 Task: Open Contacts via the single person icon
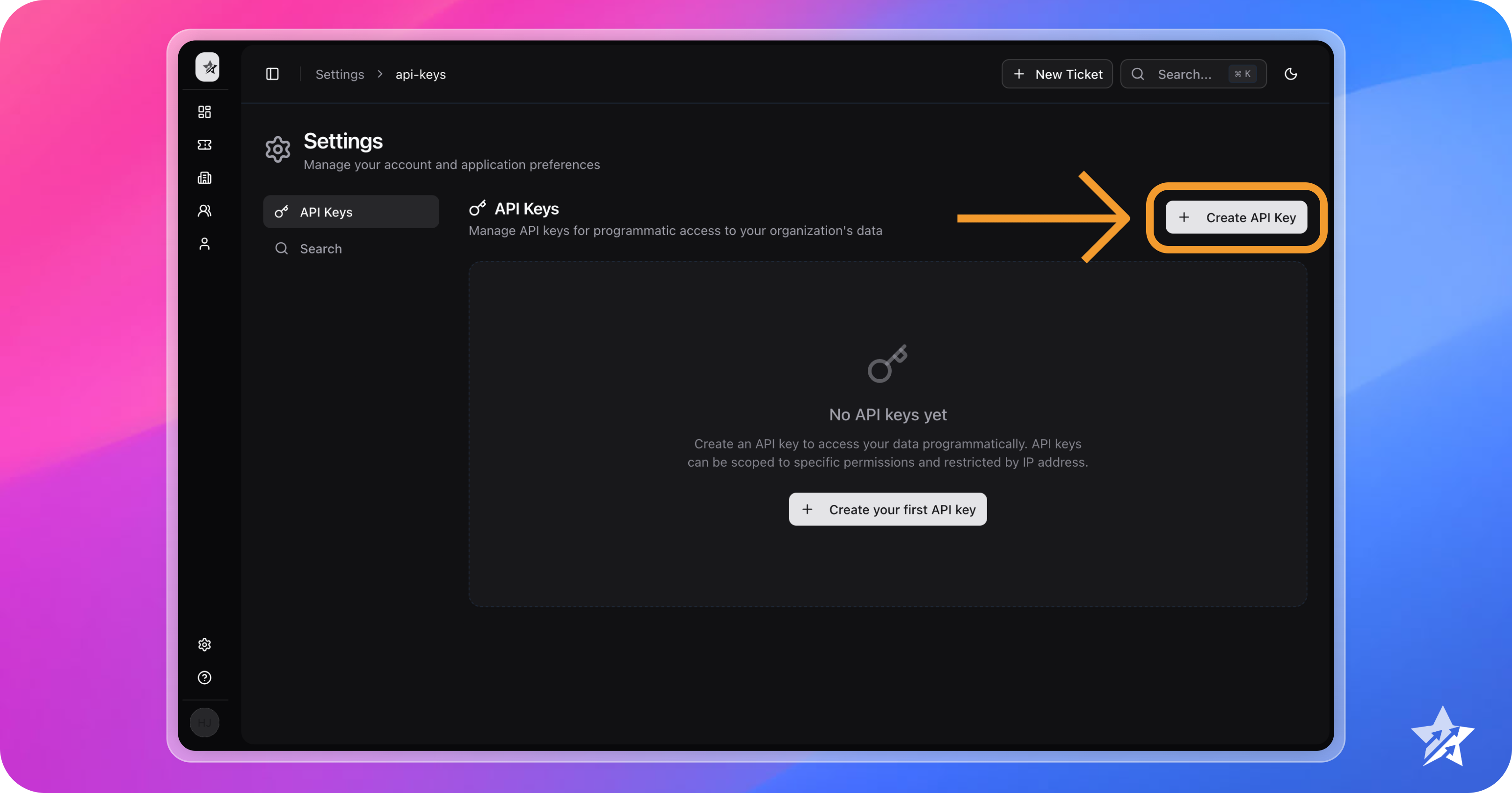[204, 244]
